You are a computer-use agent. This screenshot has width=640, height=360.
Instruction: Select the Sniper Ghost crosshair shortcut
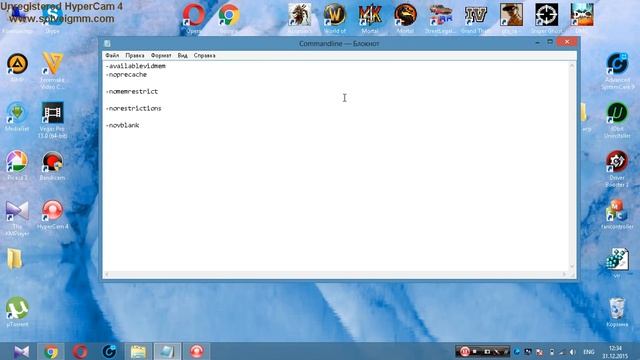pos(547,18)
